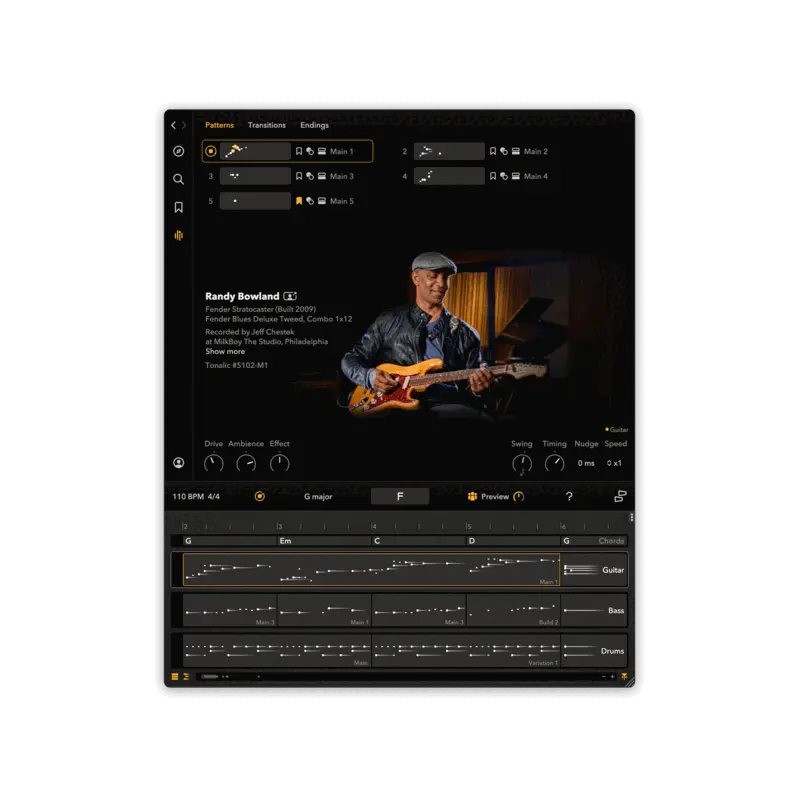This screenshot has height=800, width=800.
Task: Switch to the Transitions tab
Action: [267, 125]
